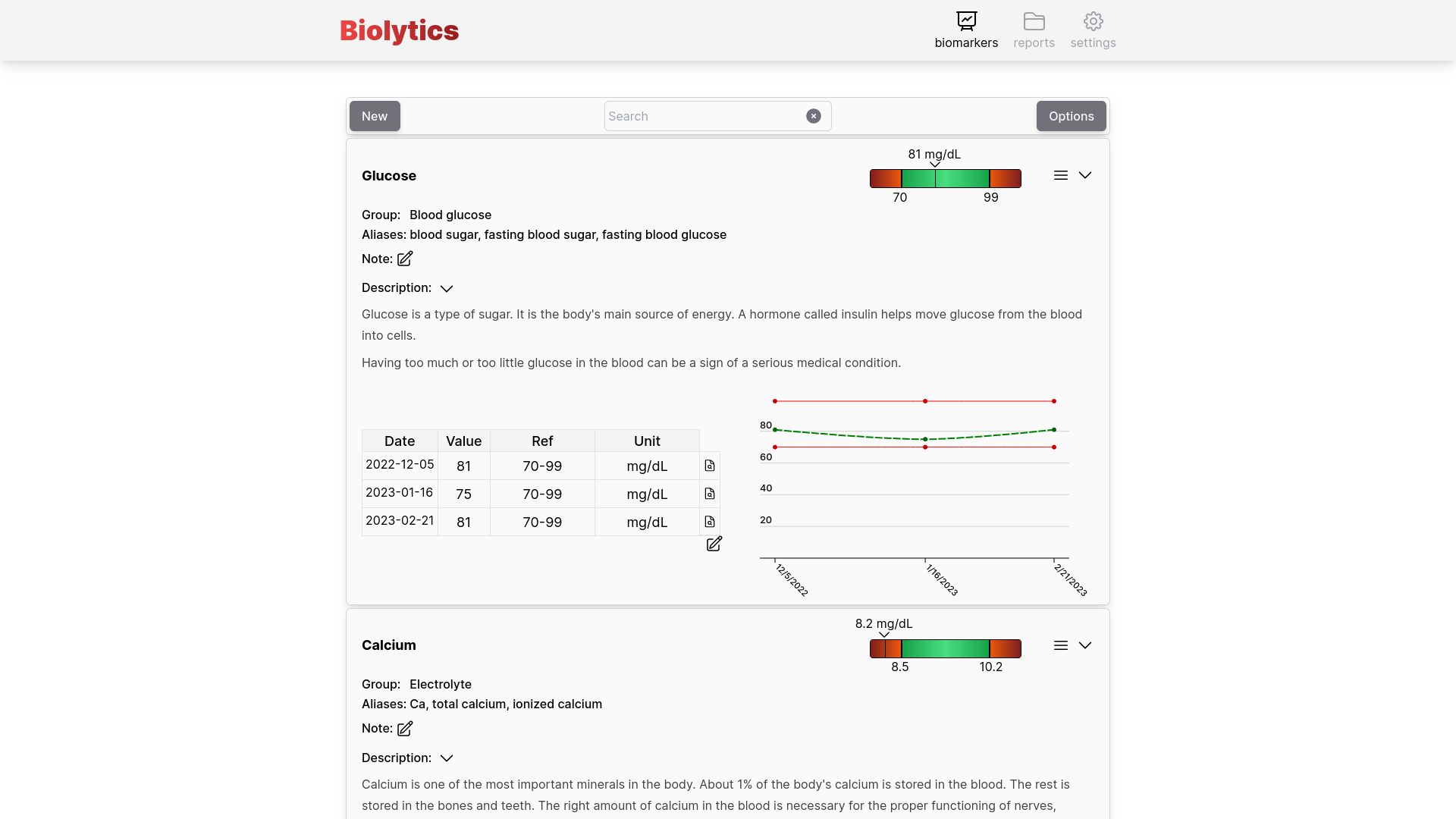Collapse the Calcium description chevron
This screenshot has height=819, width=1456.
coord(447,758)
